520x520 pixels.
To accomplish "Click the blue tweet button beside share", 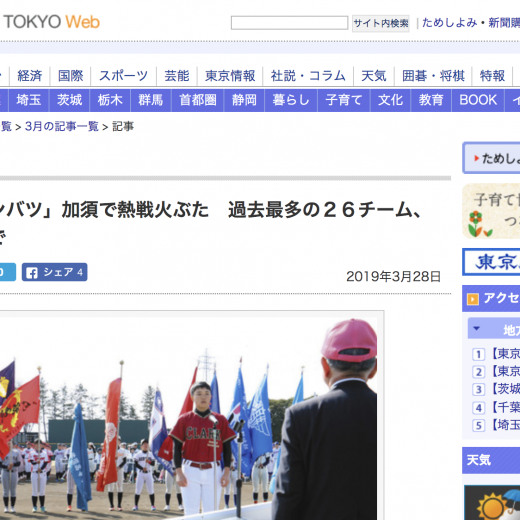I will (7, 272).
